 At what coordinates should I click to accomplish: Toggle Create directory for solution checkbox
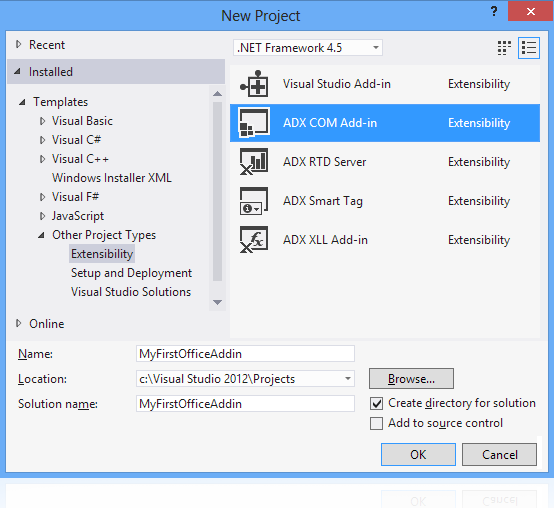click(x=376, y=403)
